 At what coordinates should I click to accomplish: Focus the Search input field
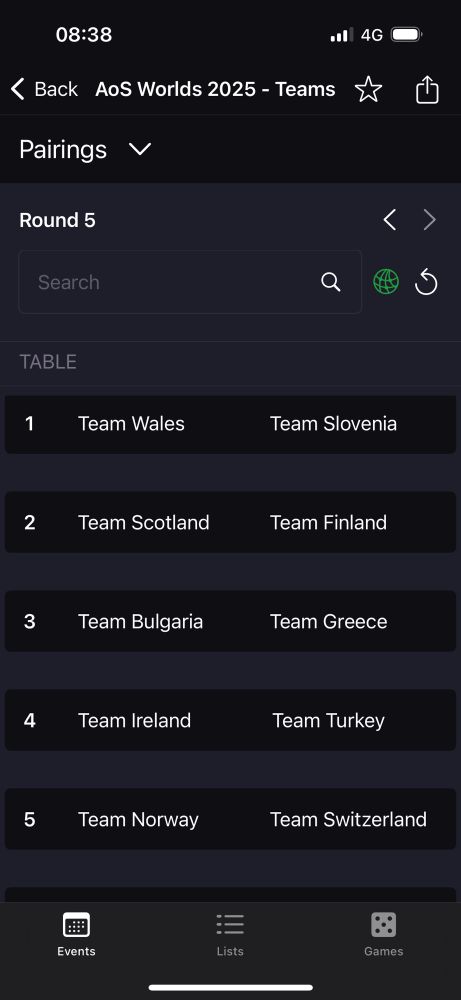tap(190, 282)
